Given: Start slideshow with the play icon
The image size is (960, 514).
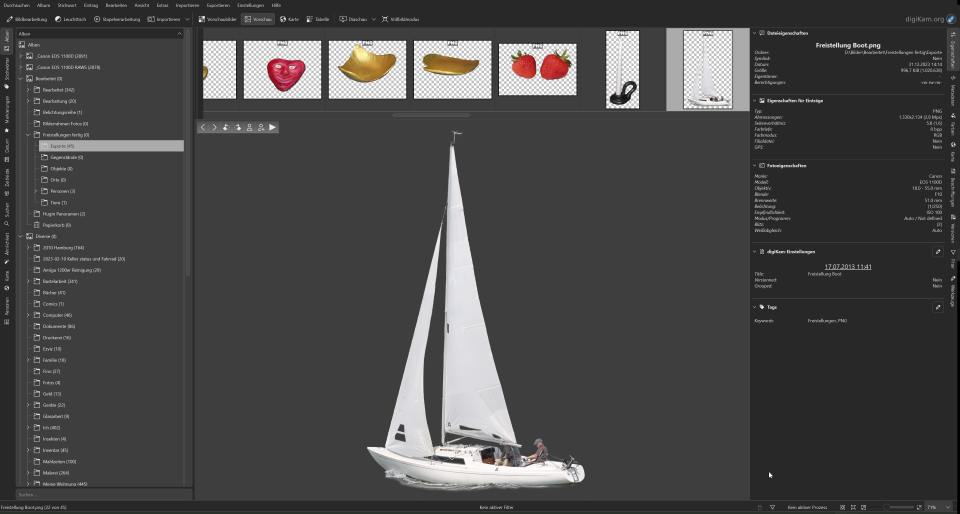Looking at the screenshot, I should pyautogui.click(x=272, y=127).
